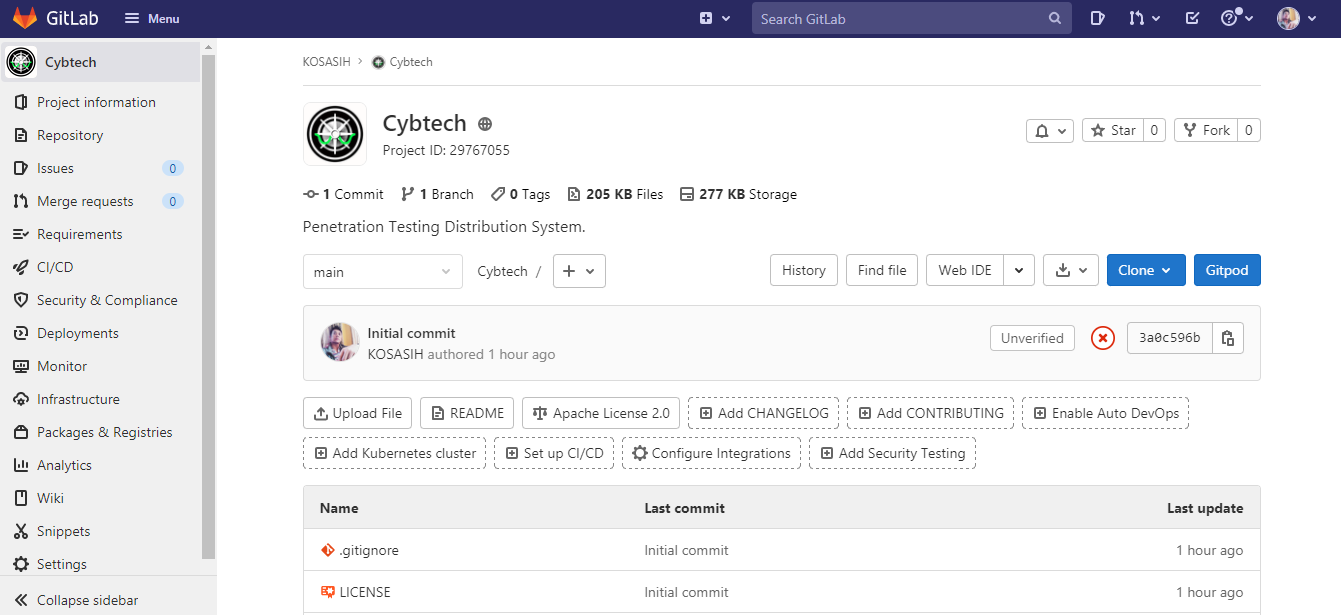1341x615 pixels.
Task: Click the Upload File button
Action: coord(357,413)
